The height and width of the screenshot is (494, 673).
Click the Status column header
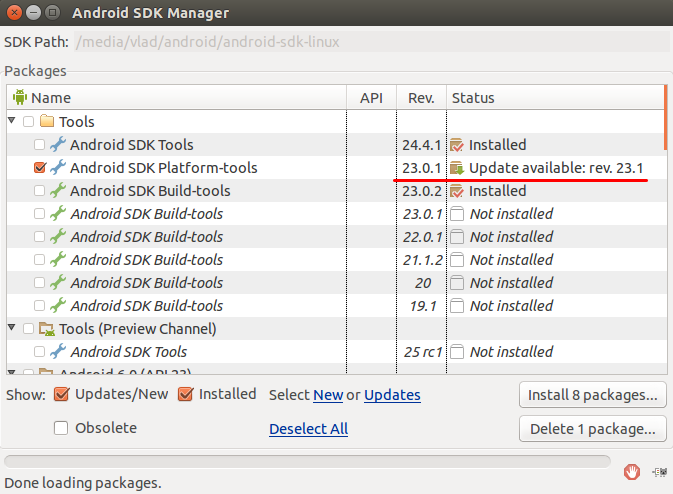click(553, 98)
